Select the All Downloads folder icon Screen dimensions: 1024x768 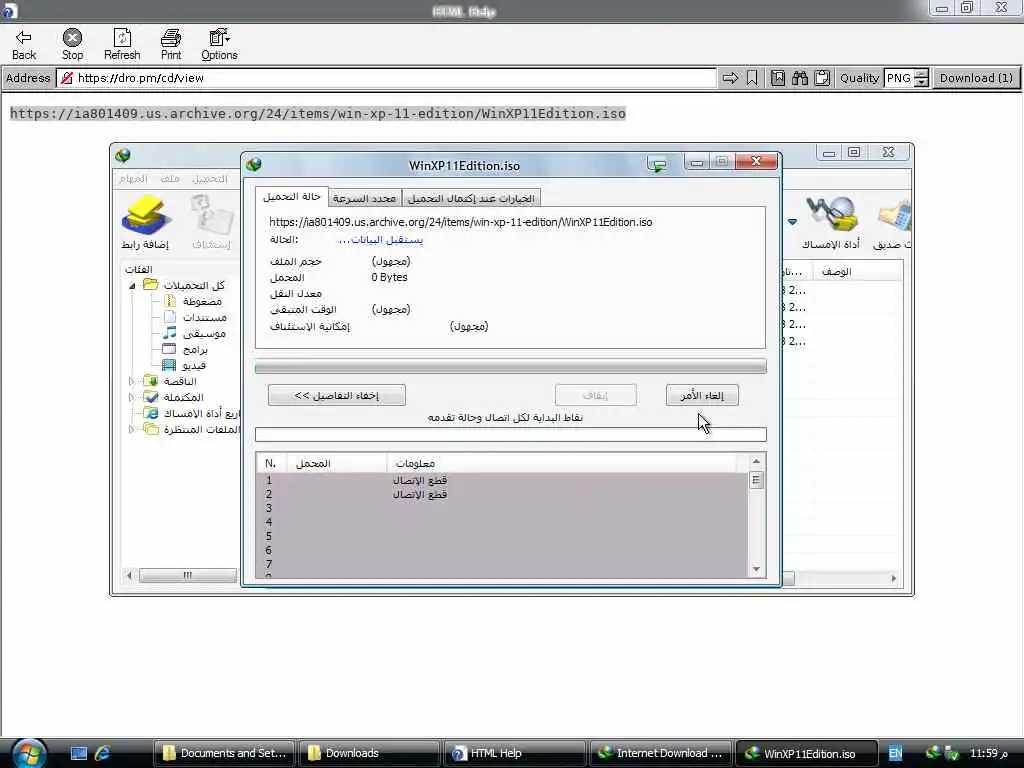(x=151, y=285)
